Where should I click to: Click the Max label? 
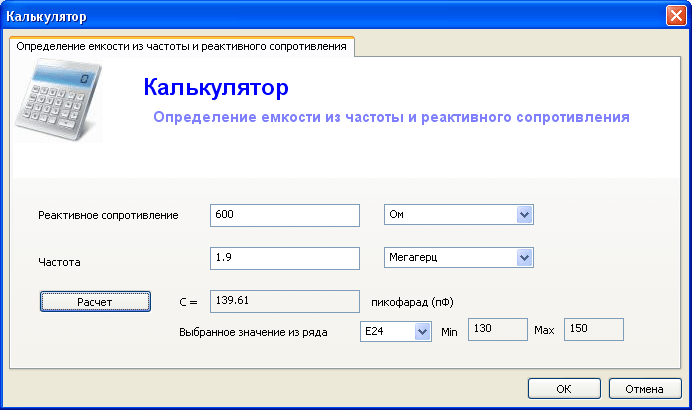click(544, 330)
